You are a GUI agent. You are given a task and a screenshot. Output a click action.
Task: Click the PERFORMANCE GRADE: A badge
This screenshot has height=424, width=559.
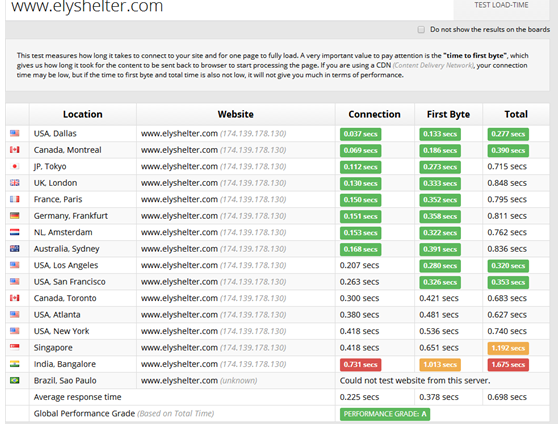385,414
